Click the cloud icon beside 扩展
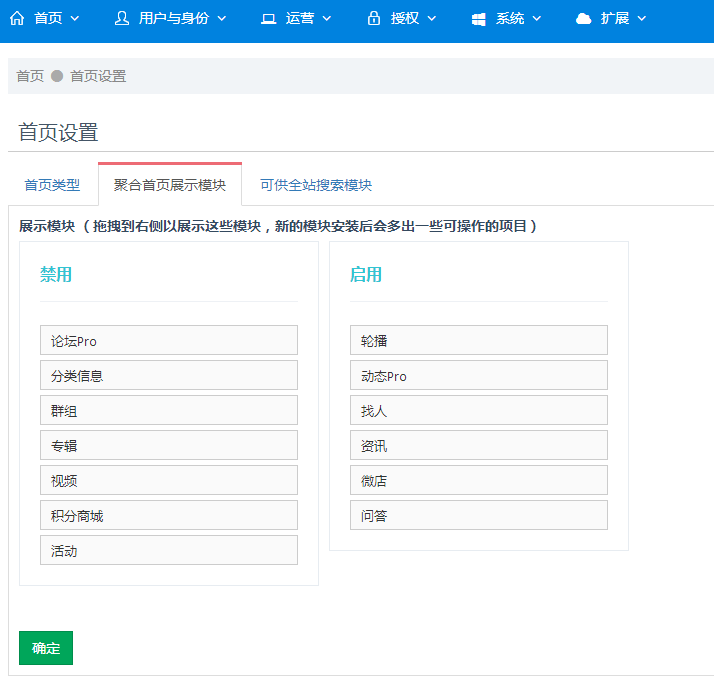 pos(583,19)
